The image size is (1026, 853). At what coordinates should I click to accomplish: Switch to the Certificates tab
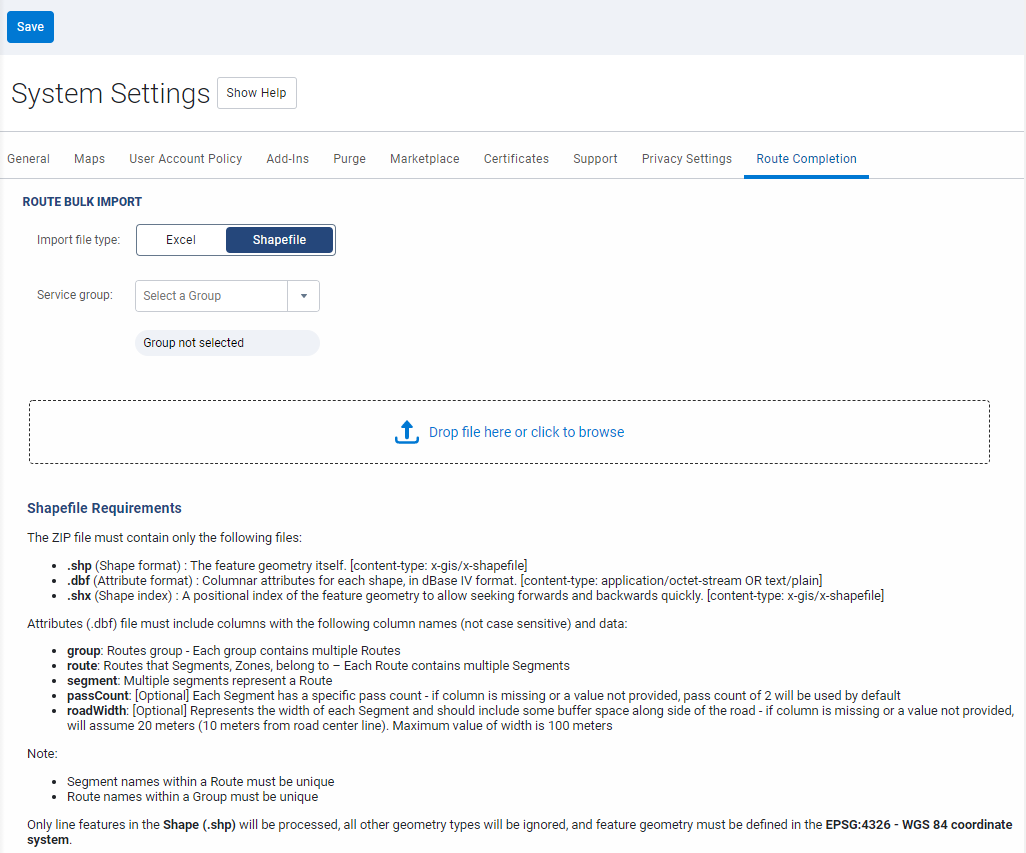pos(516,159)
